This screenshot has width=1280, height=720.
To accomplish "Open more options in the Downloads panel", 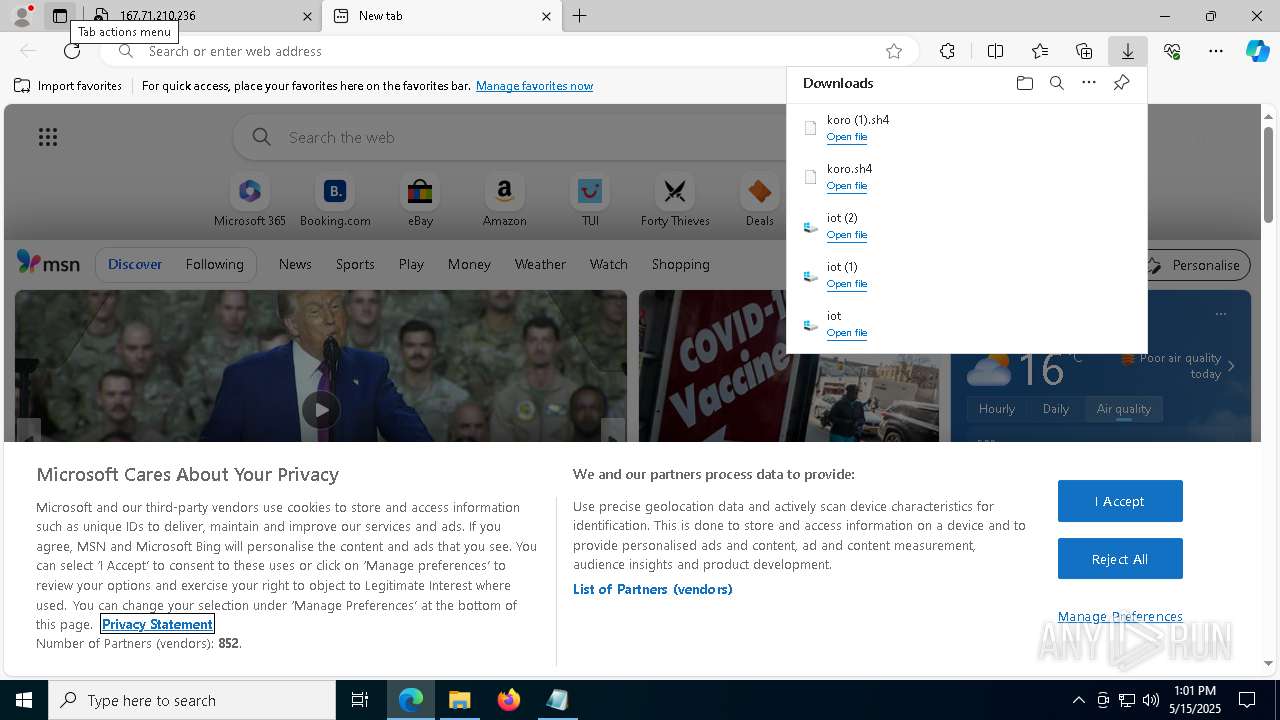I will [x=1089, y=83].
